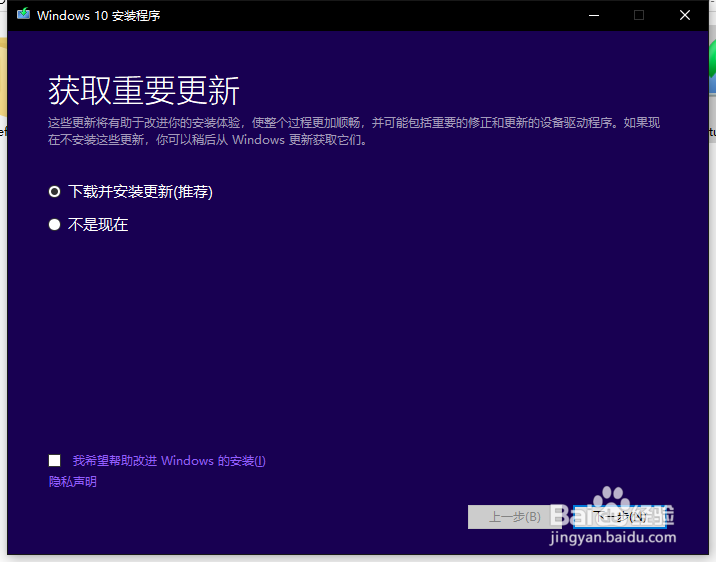The width and height of the screenshot is (716, 562).
Task: Minimize the Windows 10 安装程序 window
Action: [x=594, y=15]
